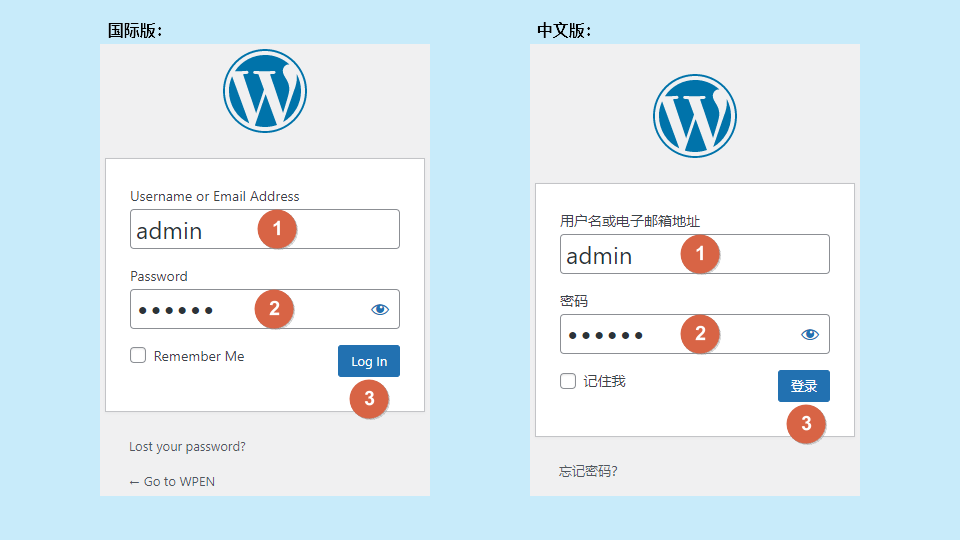Click the 用户名或电子邮箱地址 label
This screenshot has height=540, width=960.
[630, 221]
